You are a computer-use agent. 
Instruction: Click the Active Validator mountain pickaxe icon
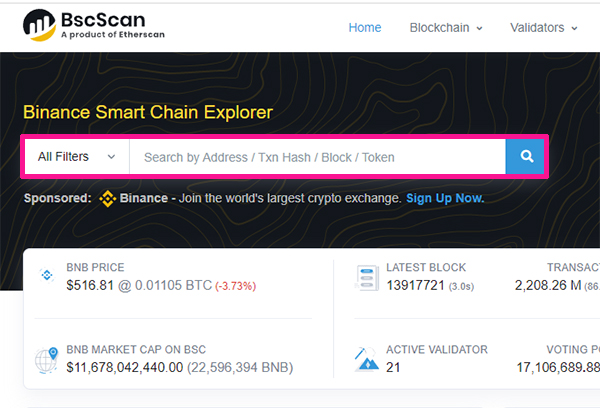tap(366, 359)
